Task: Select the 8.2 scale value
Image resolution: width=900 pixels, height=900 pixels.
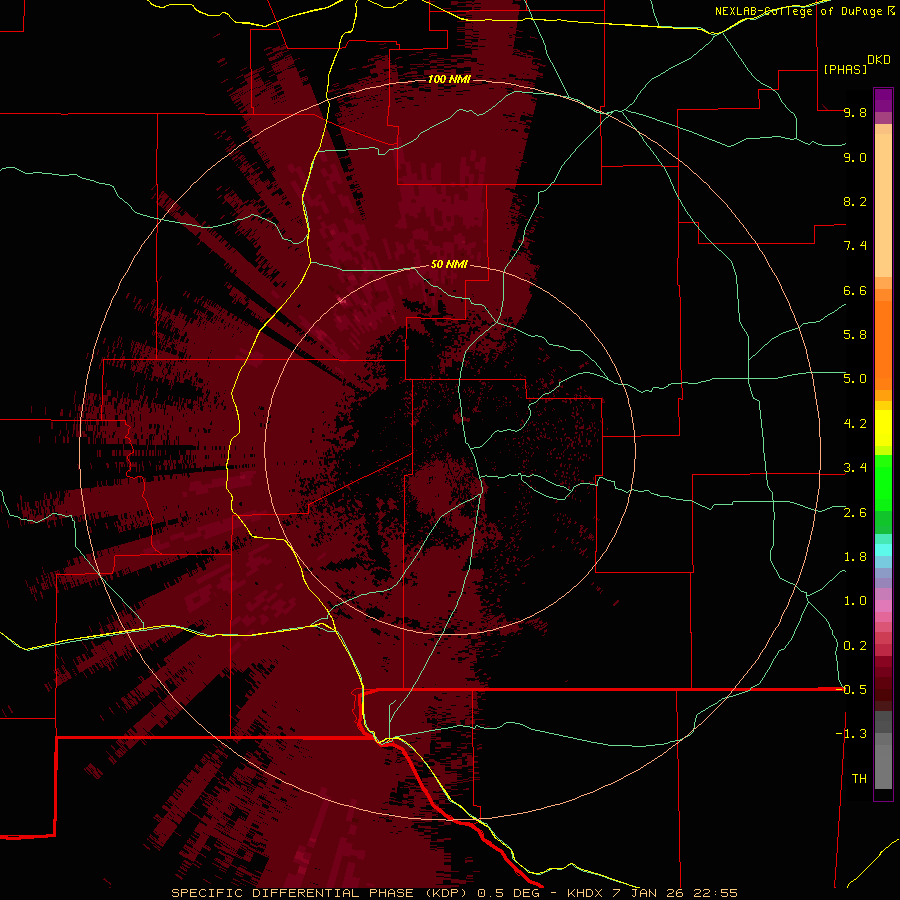Action: pyautogui.click(x=855, y=201)
